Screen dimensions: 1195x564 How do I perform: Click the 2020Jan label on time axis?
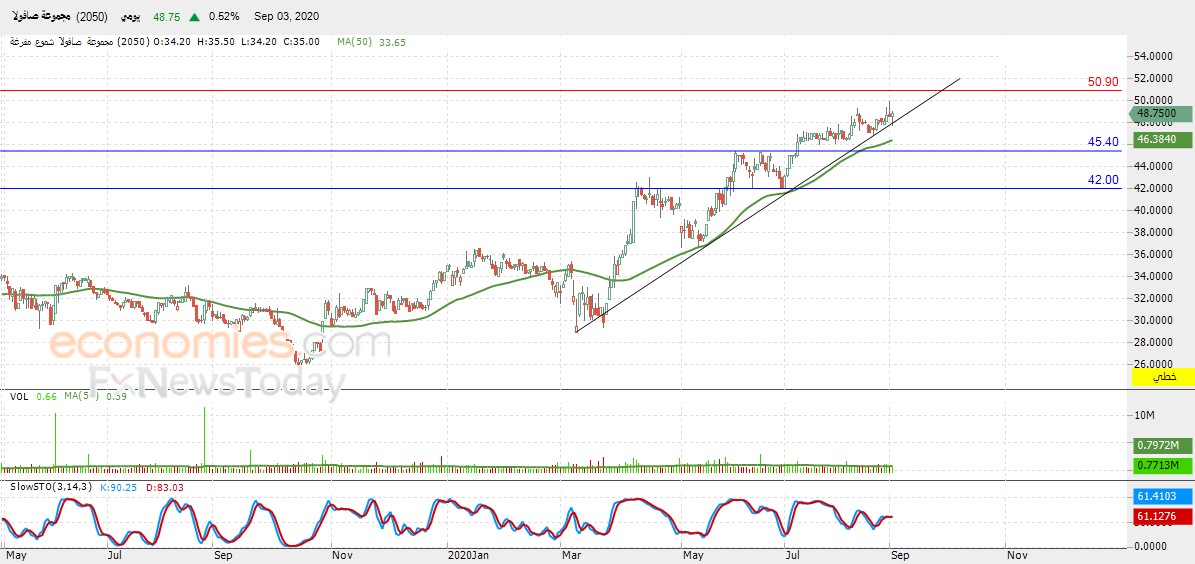[468, 553]
